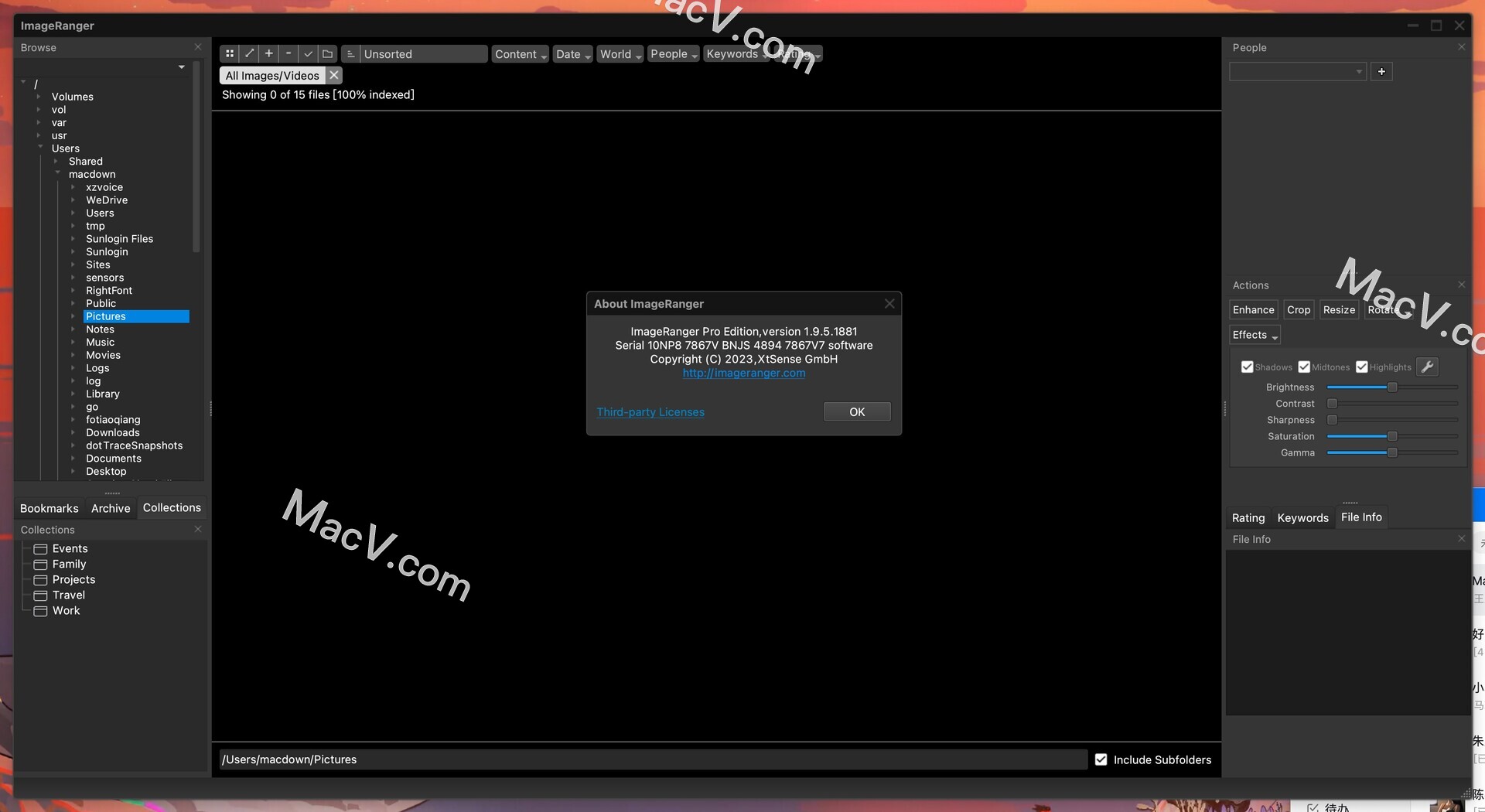
Task: Select the Travel collection folder icon
Action: [41, 595]
